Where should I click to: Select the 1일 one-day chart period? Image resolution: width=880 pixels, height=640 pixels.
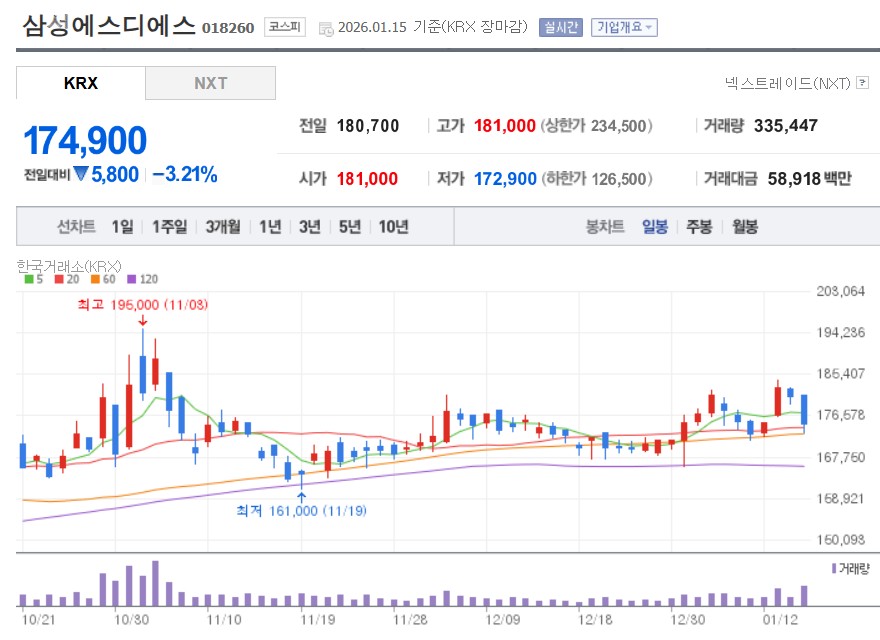tap(123, 226)
